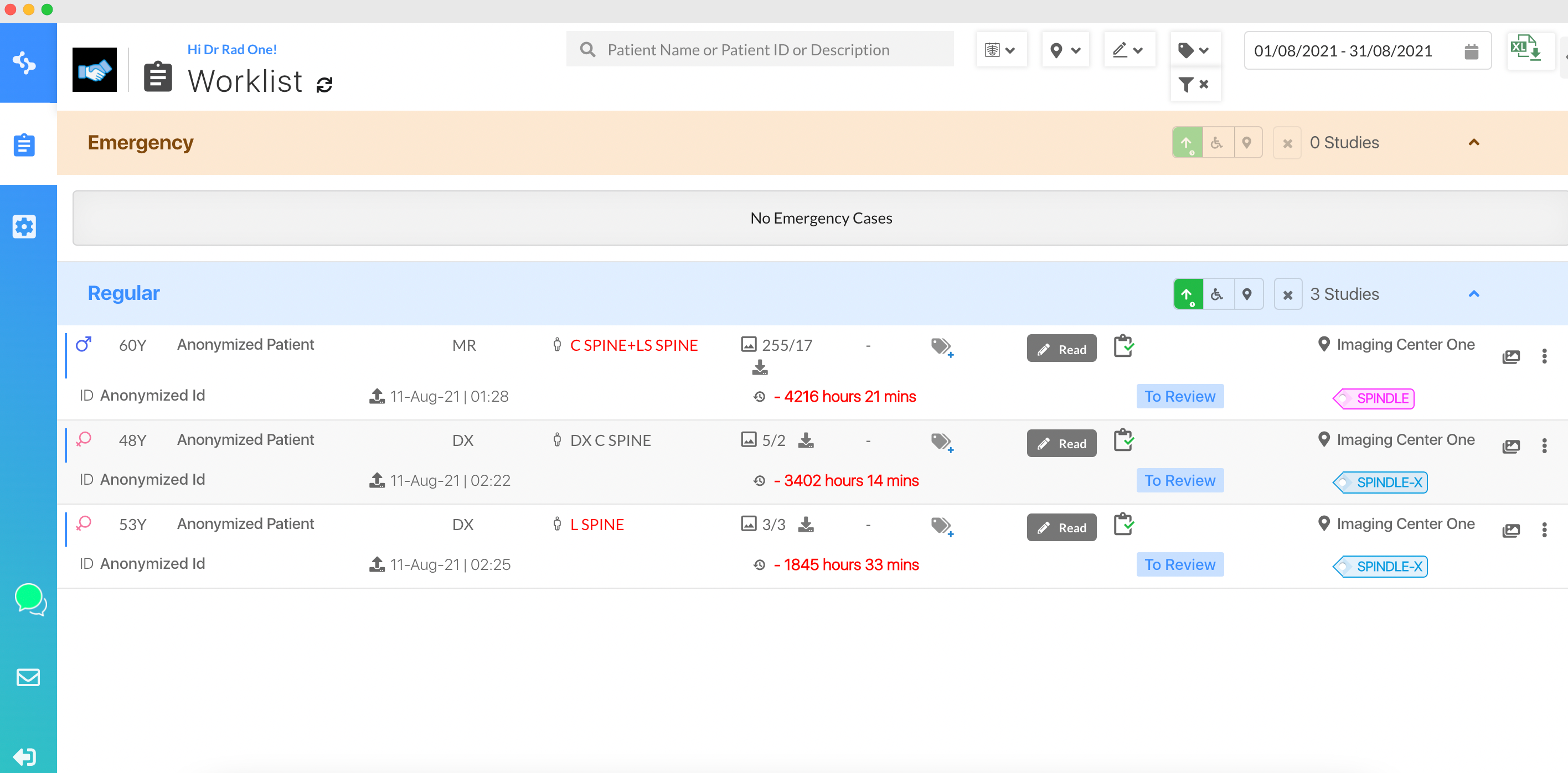Open the location filter dropdown
1568x773 pixels.
(x=1065, y=50)
